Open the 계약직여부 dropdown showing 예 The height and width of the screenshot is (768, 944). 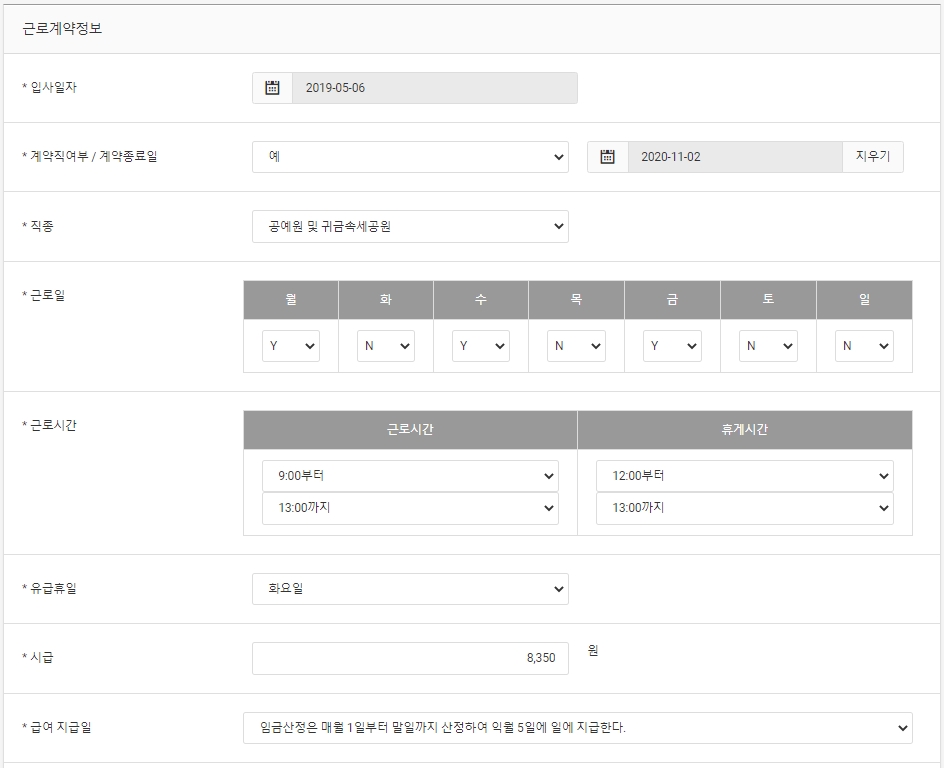(x=410, y=157)
